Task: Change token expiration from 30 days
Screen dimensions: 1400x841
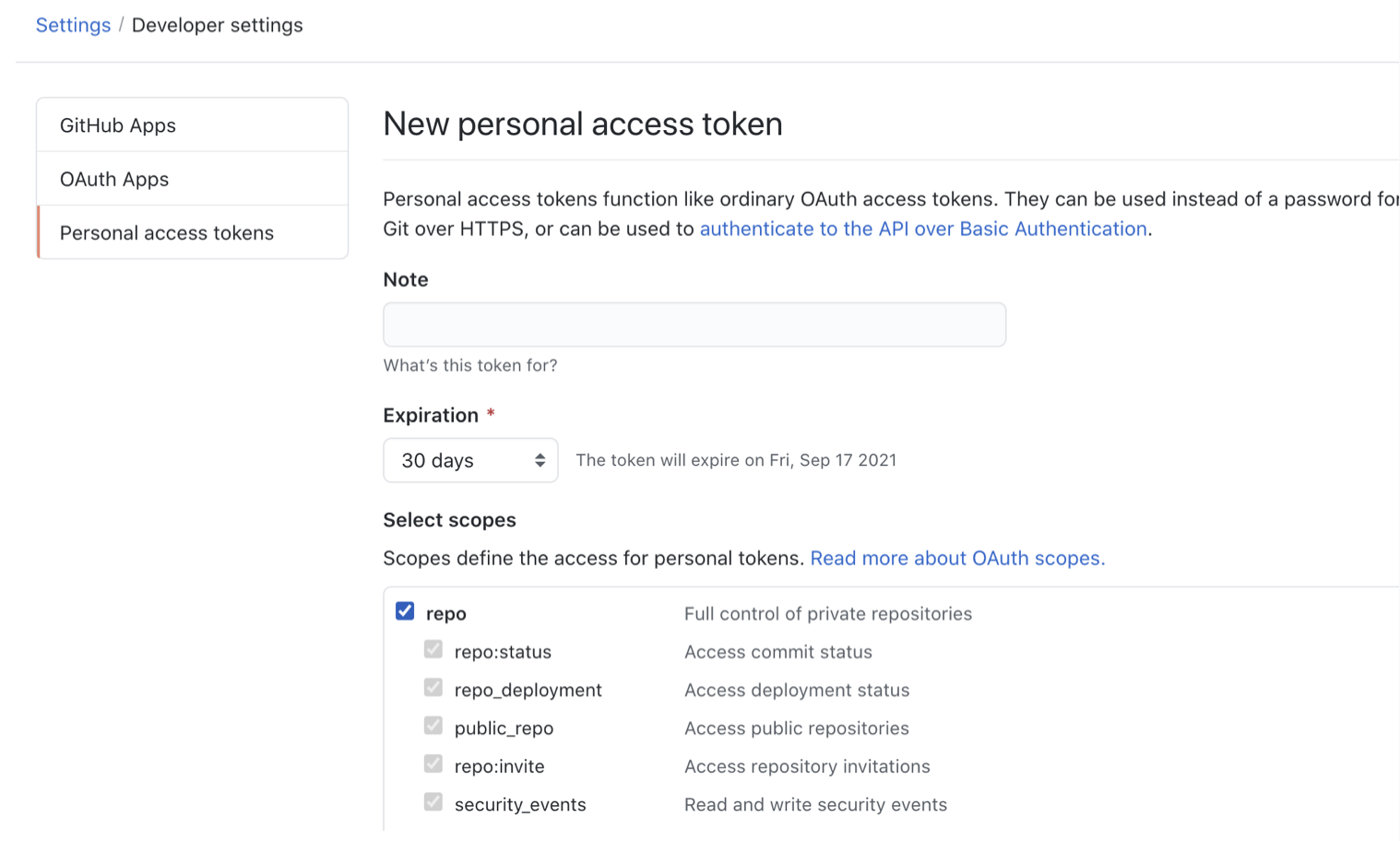Action: click(x=470, y=459)
